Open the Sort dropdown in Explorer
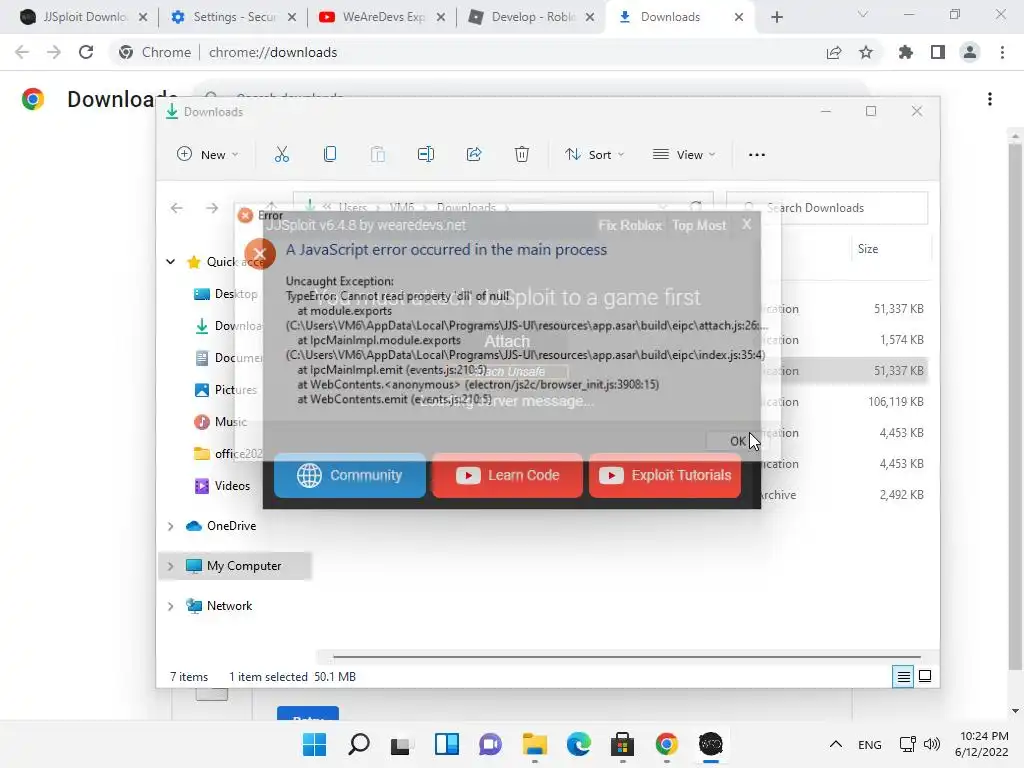The height and width of the screenshot is (768, 1024). pyautogui.click(x=595, y=154)
